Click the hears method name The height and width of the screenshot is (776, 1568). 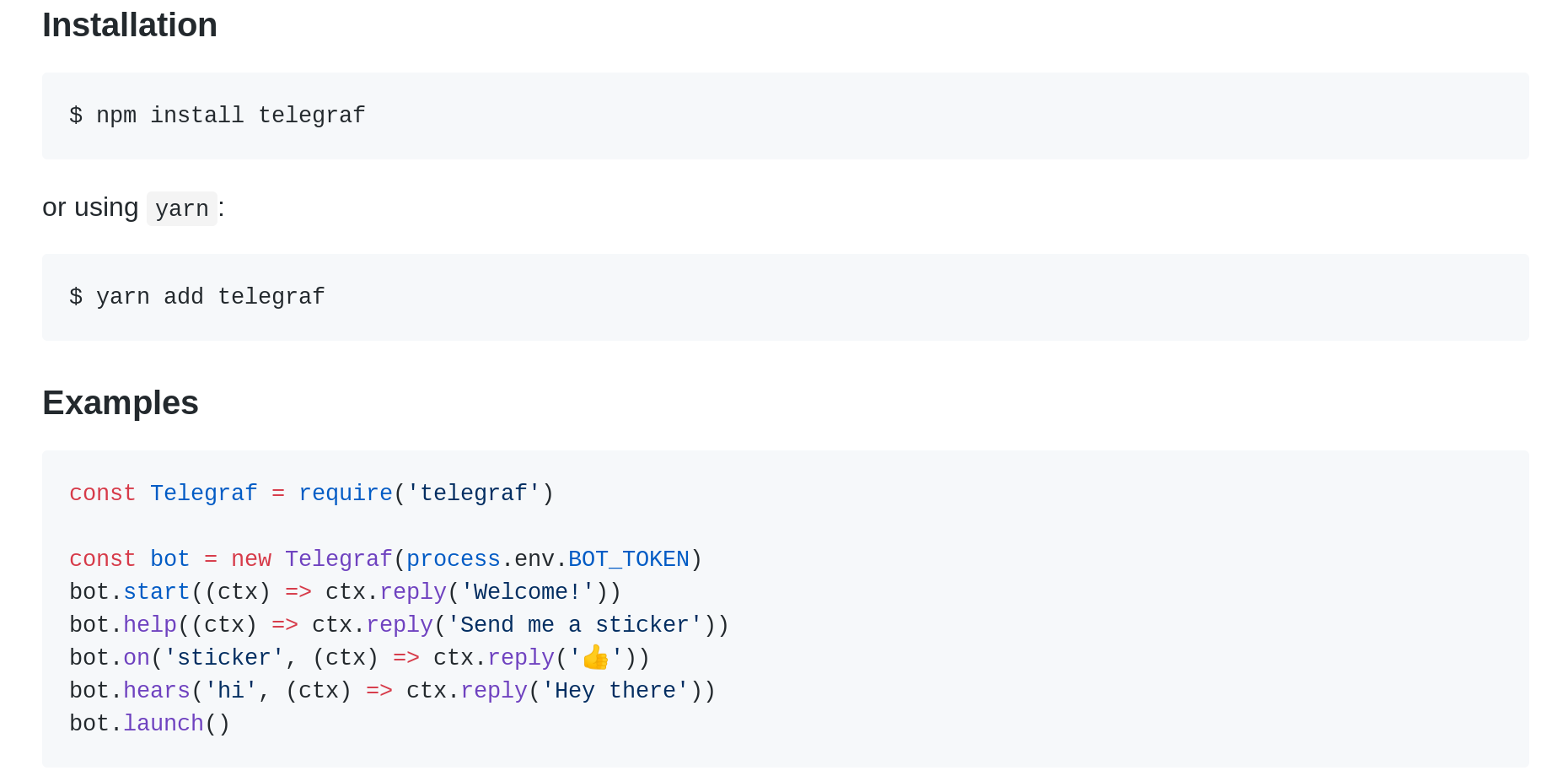[157, 691]
